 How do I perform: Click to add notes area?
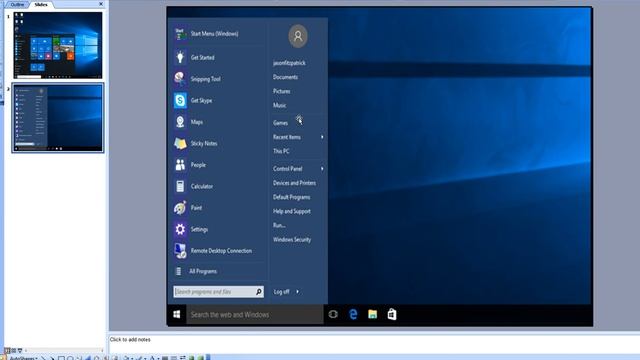[374, 344]
